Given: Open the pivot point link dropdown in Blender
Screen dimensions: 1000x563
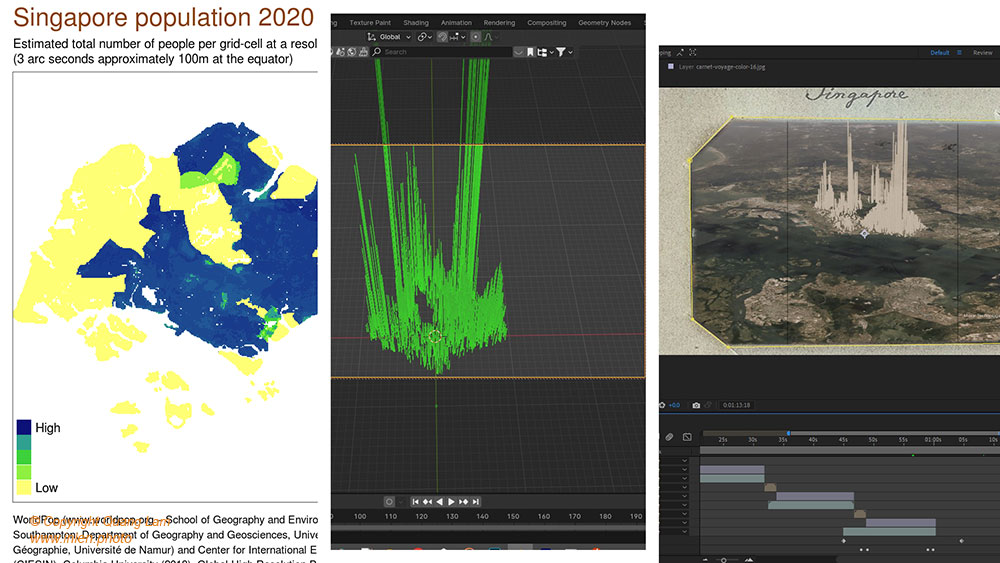Looking at the screenshot, I should (424, 37).
